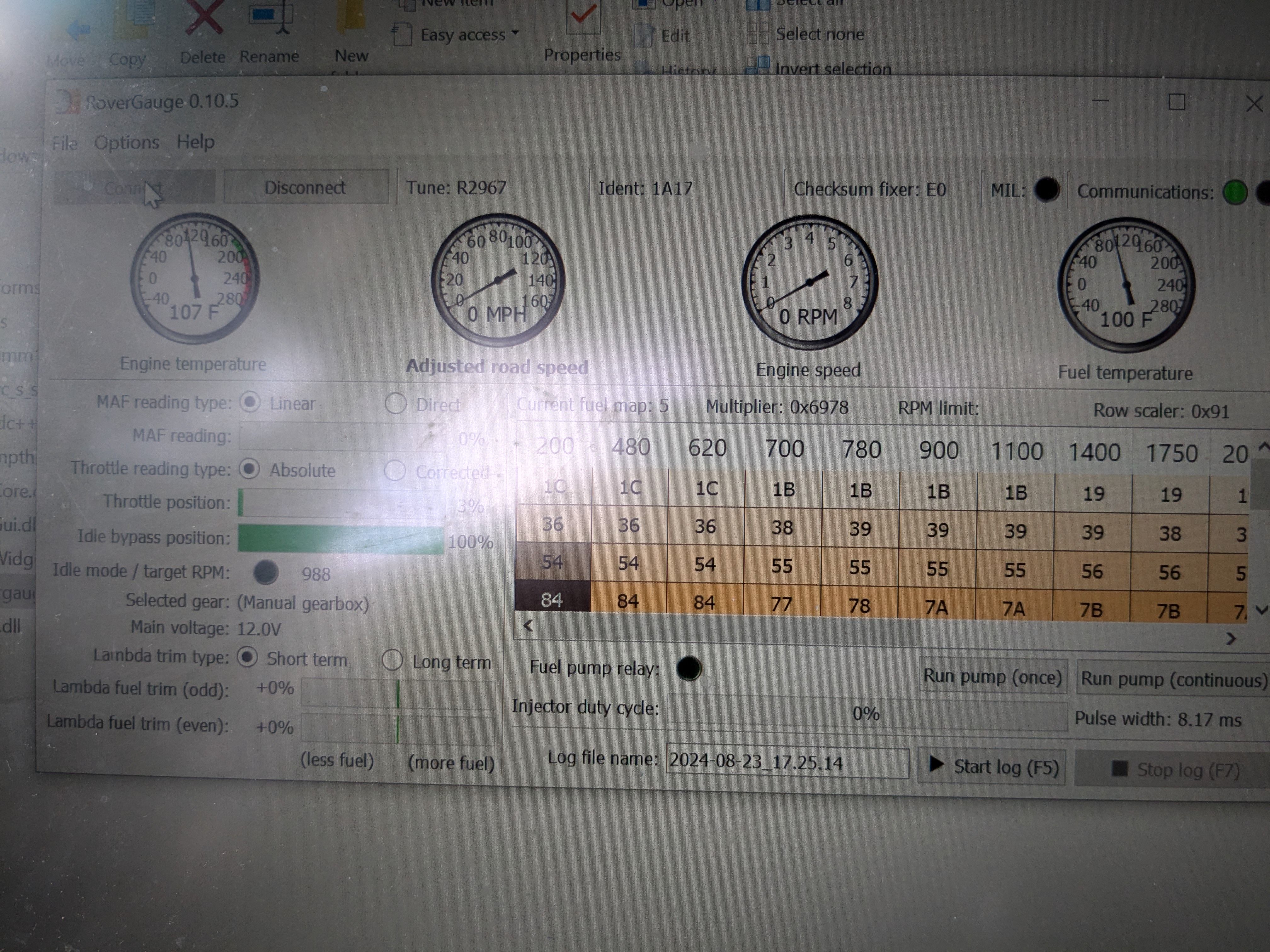Viewport: 1270px width, 952px height.
Task: Select Corrected throttle reading type
Action: coord(394,471)
